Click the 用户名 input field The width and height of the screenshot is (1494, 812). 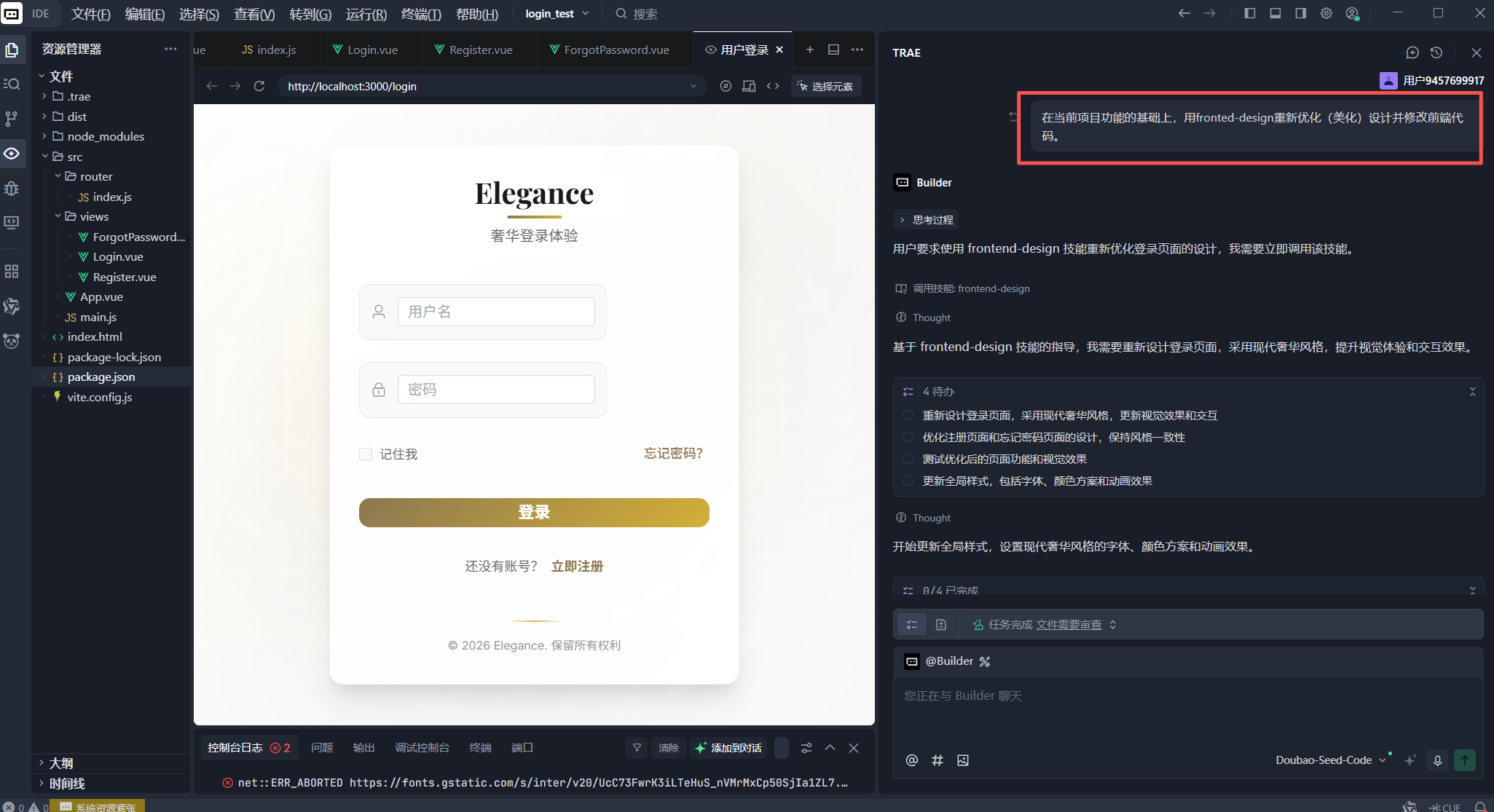[x=496, y=312]
